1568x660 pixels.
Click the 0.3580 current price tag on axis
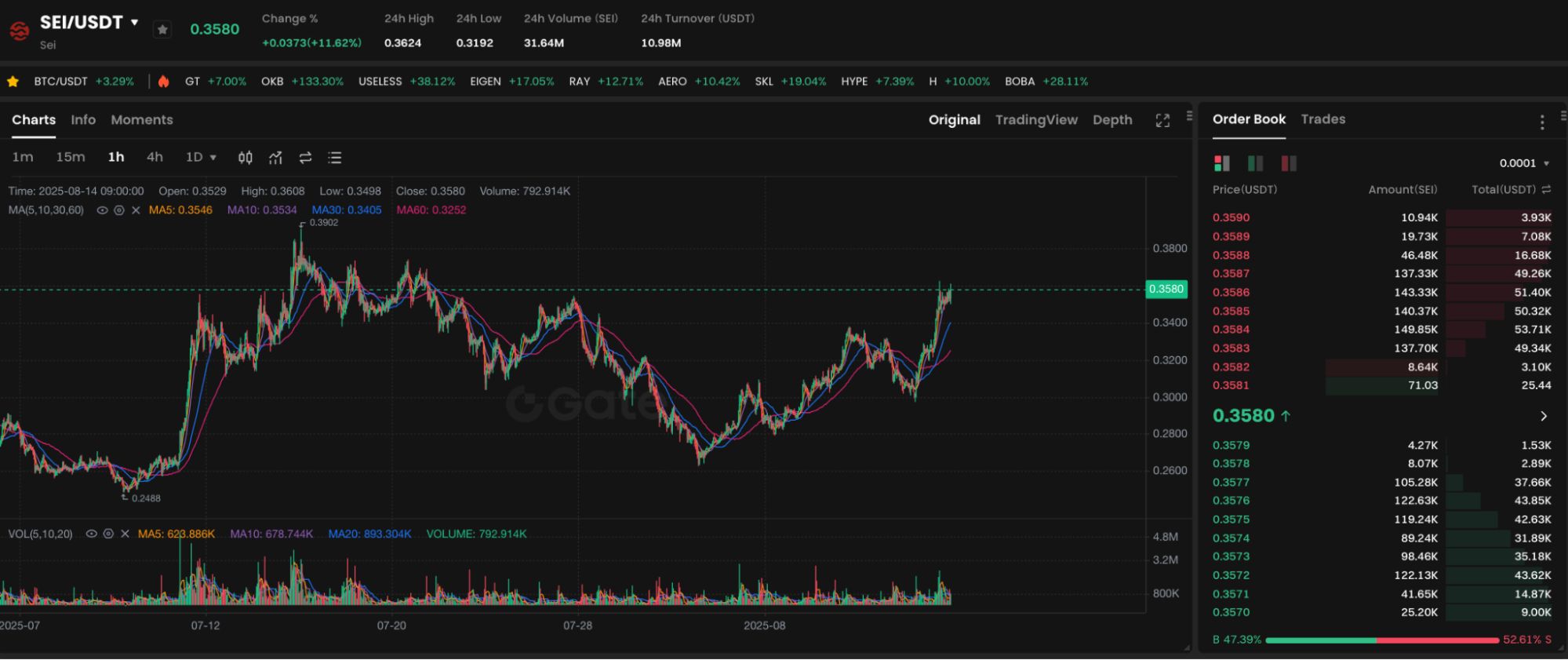click(x=1166, y=289)
